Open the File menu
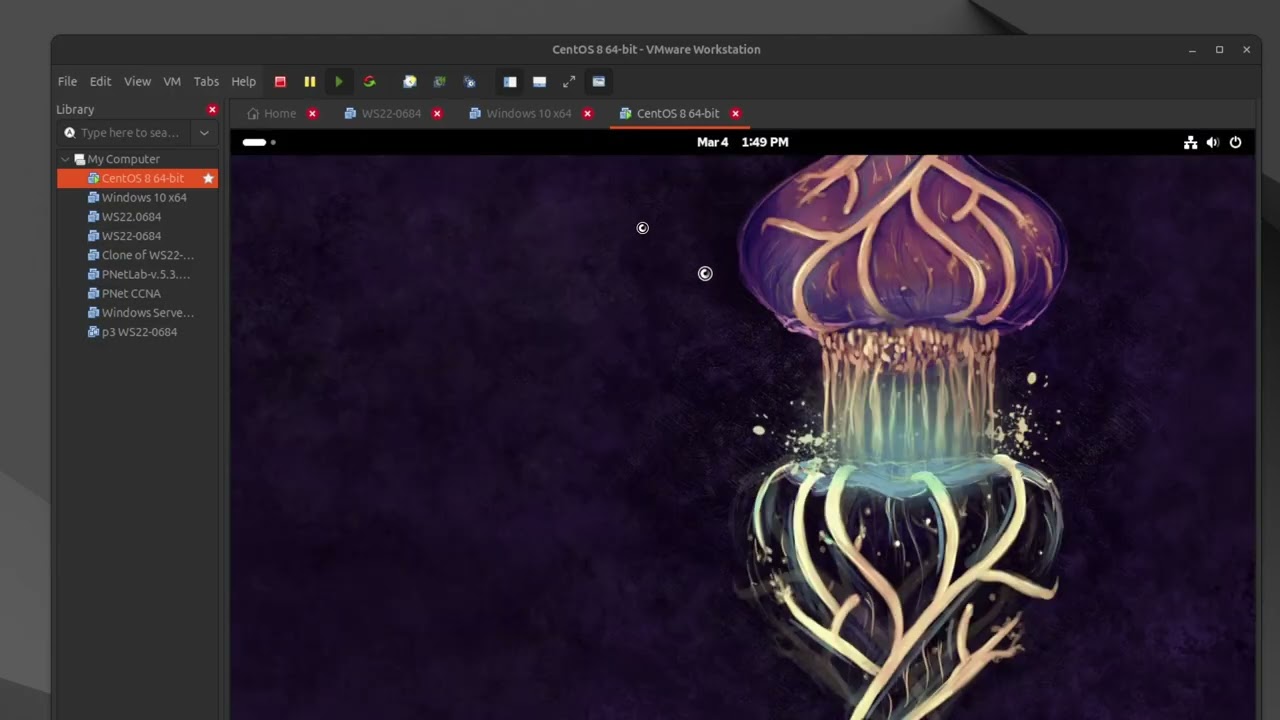Image resolution: width=1280 pixels, height=720 pixels. [67, 82]
